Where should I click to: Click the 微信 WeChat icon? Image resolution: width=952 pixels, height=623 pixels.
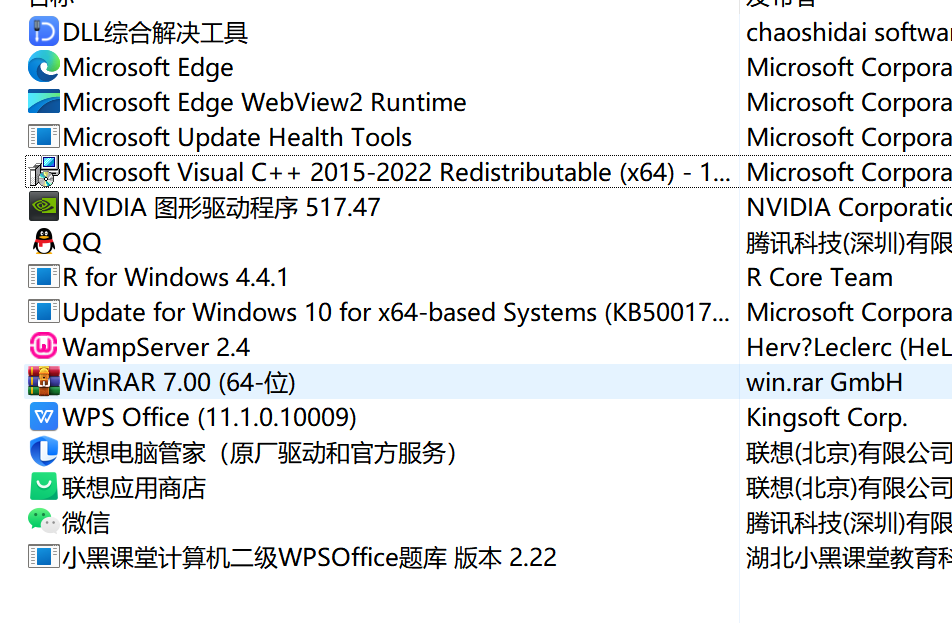pyautogui.click(x=44, y=522)
